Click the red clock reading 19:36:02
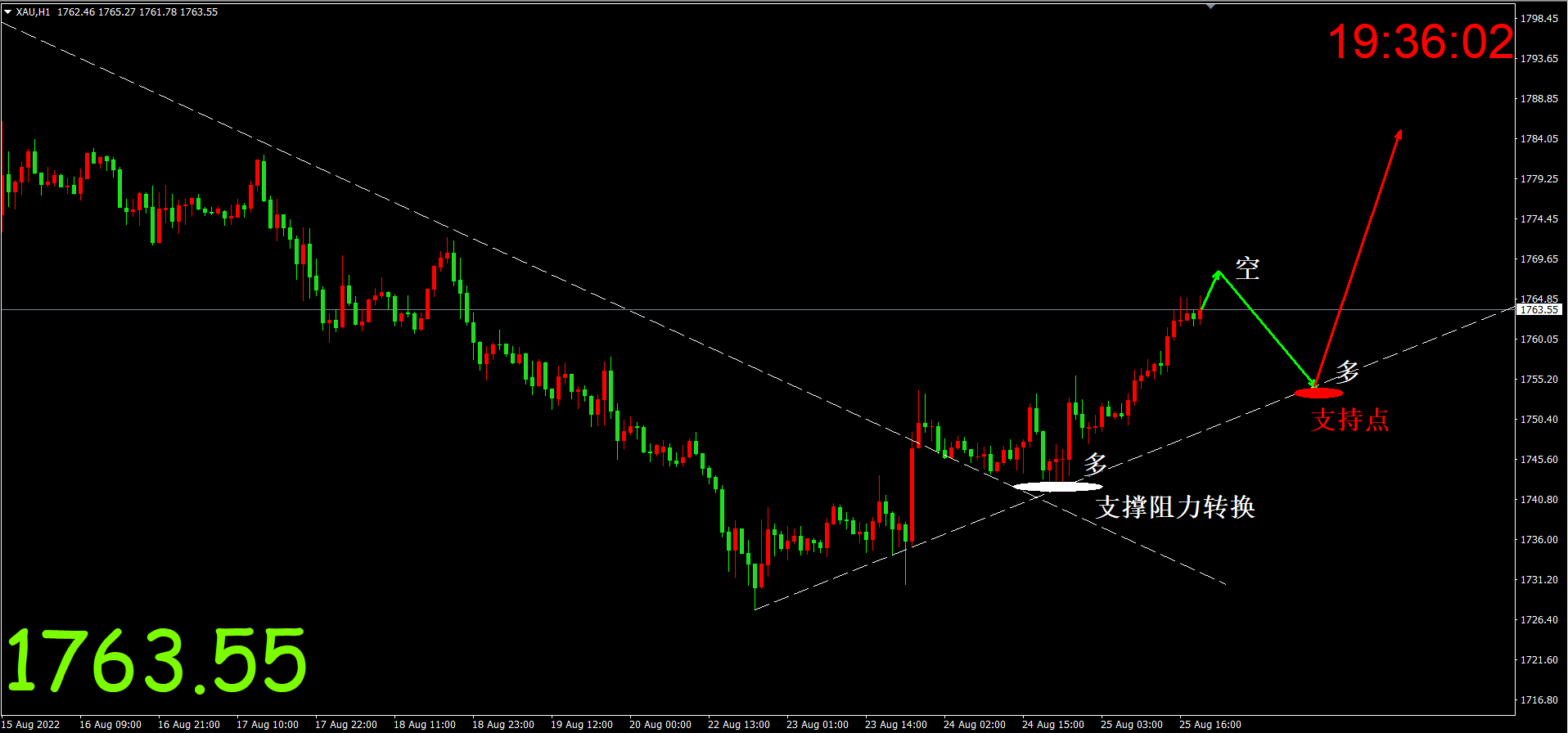1568x733 pixels. 1422,42
